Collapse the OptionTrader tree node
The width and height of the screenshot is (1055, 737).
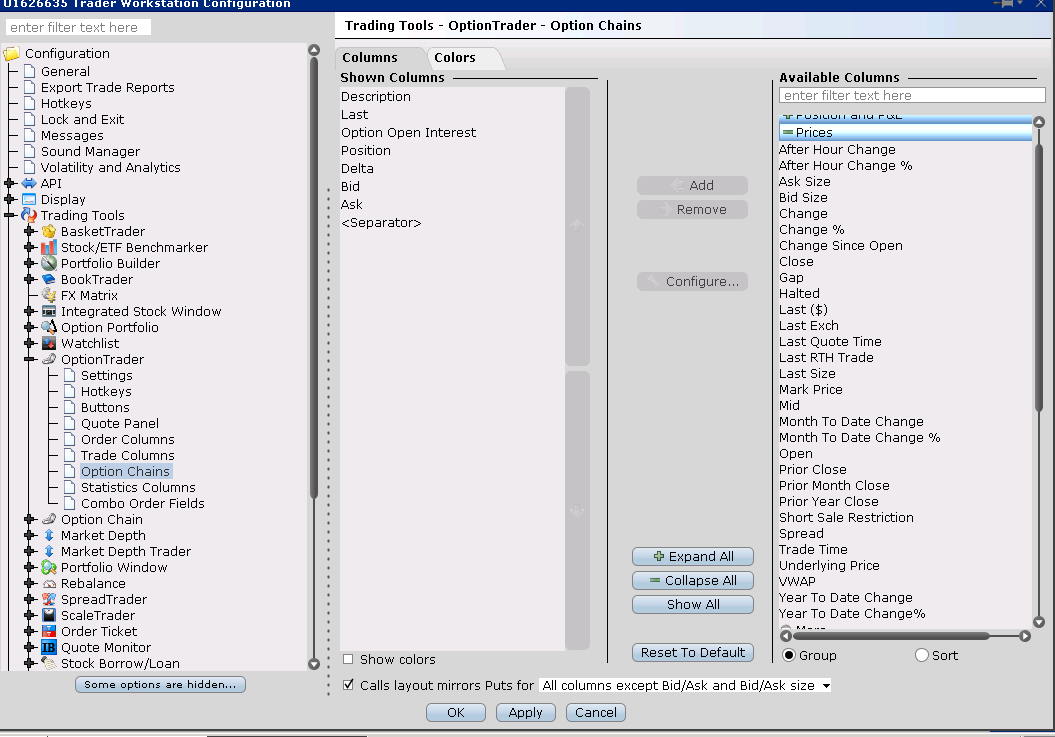(x=30, y=359)
